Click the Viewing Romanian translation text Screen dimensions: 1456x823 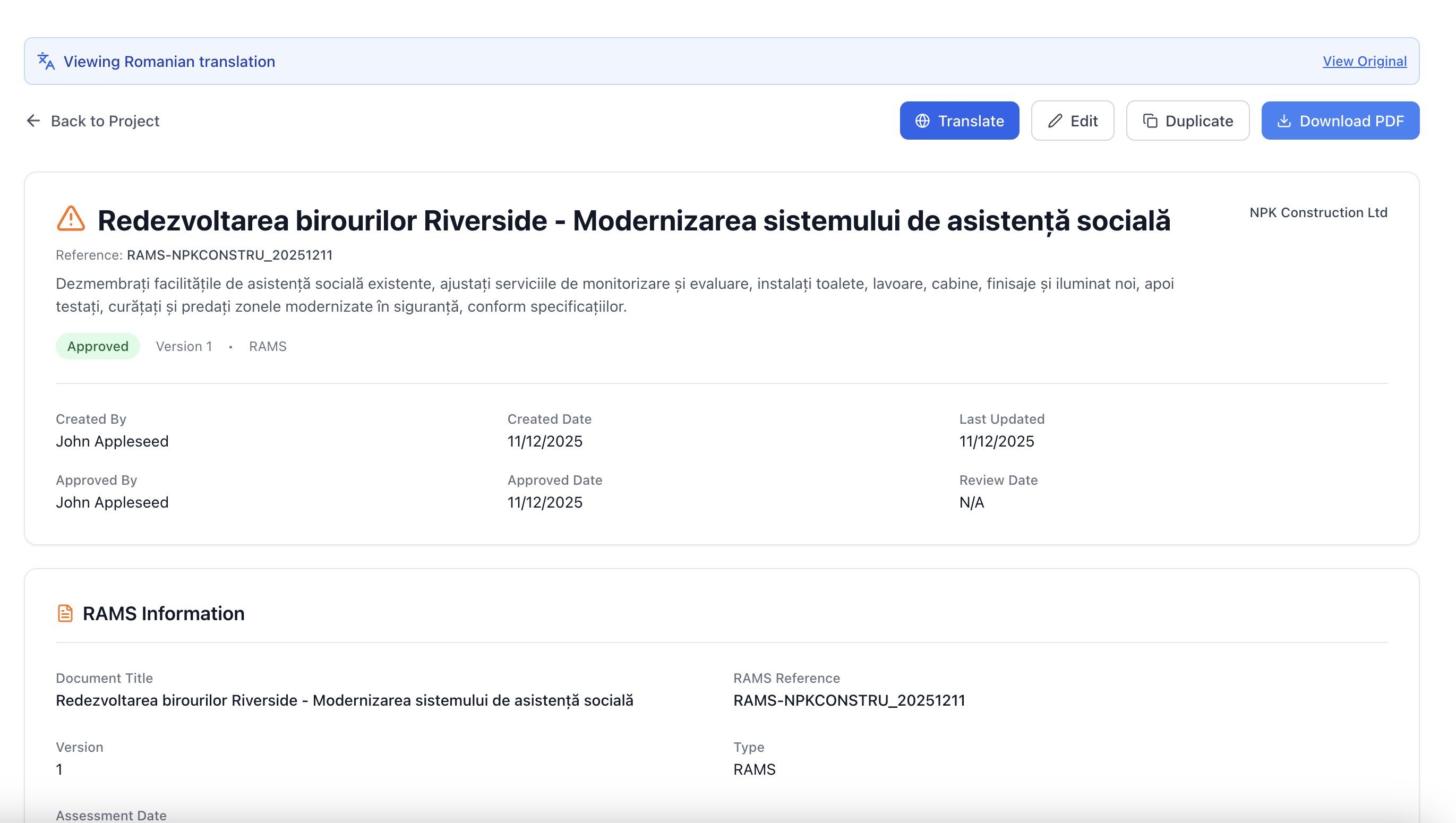click(169, 62)
